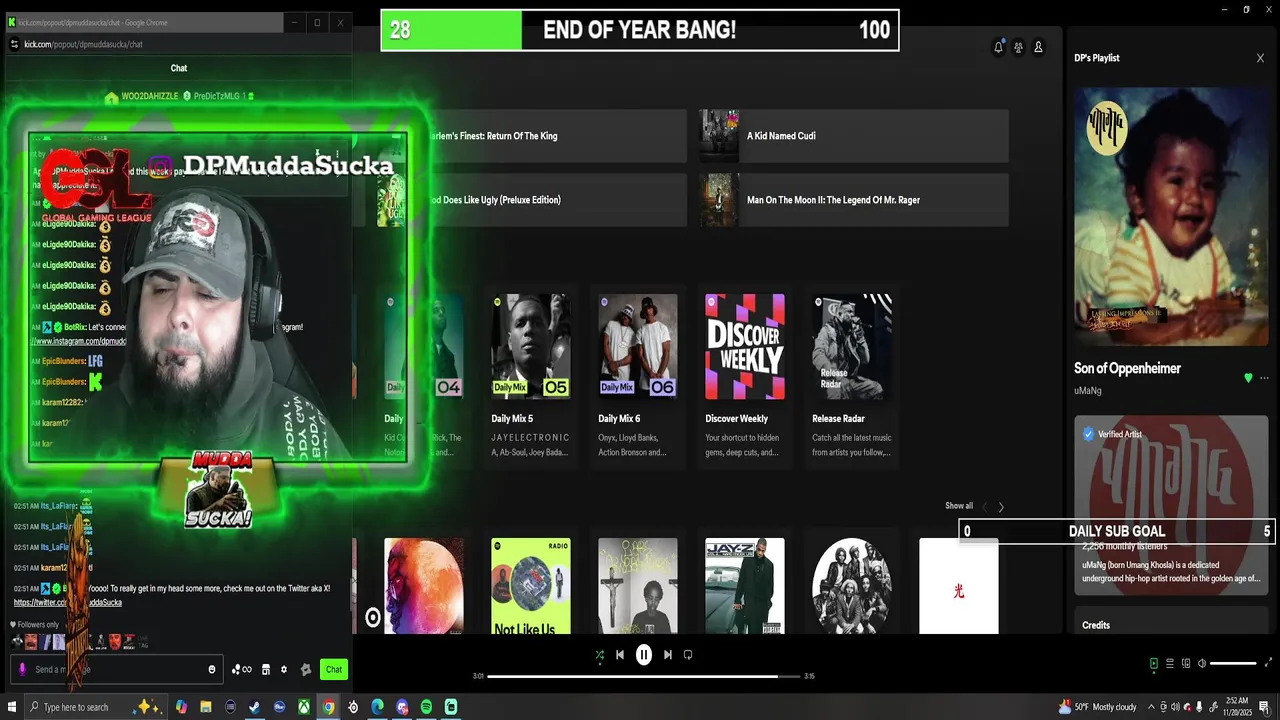This screenshot has width=1280, height=720.
Task: Go to previous carousel page arrow
Action: (x=984, y=507)
